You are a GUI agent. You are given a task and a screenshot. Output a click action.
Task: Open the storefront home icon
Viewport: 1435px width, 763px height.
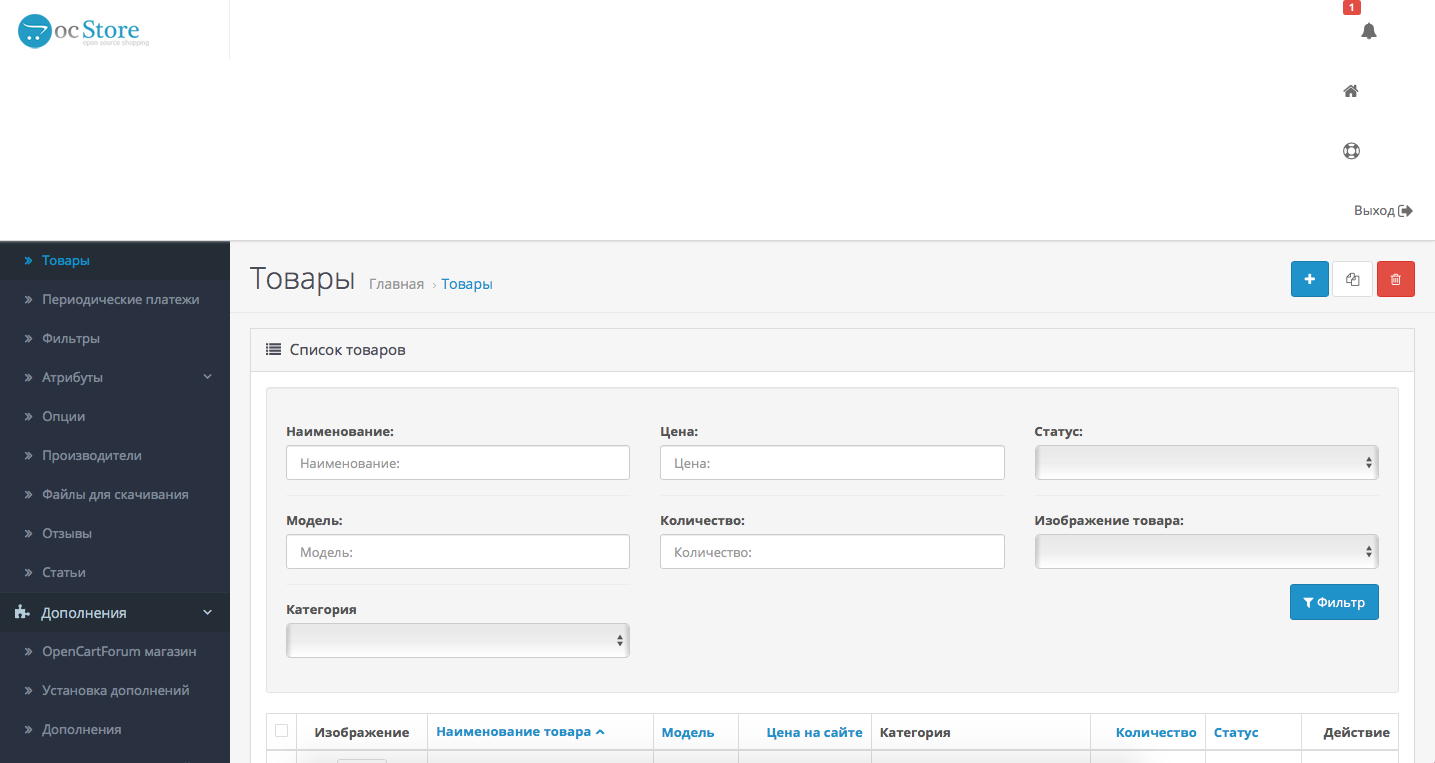[1351, 91]
